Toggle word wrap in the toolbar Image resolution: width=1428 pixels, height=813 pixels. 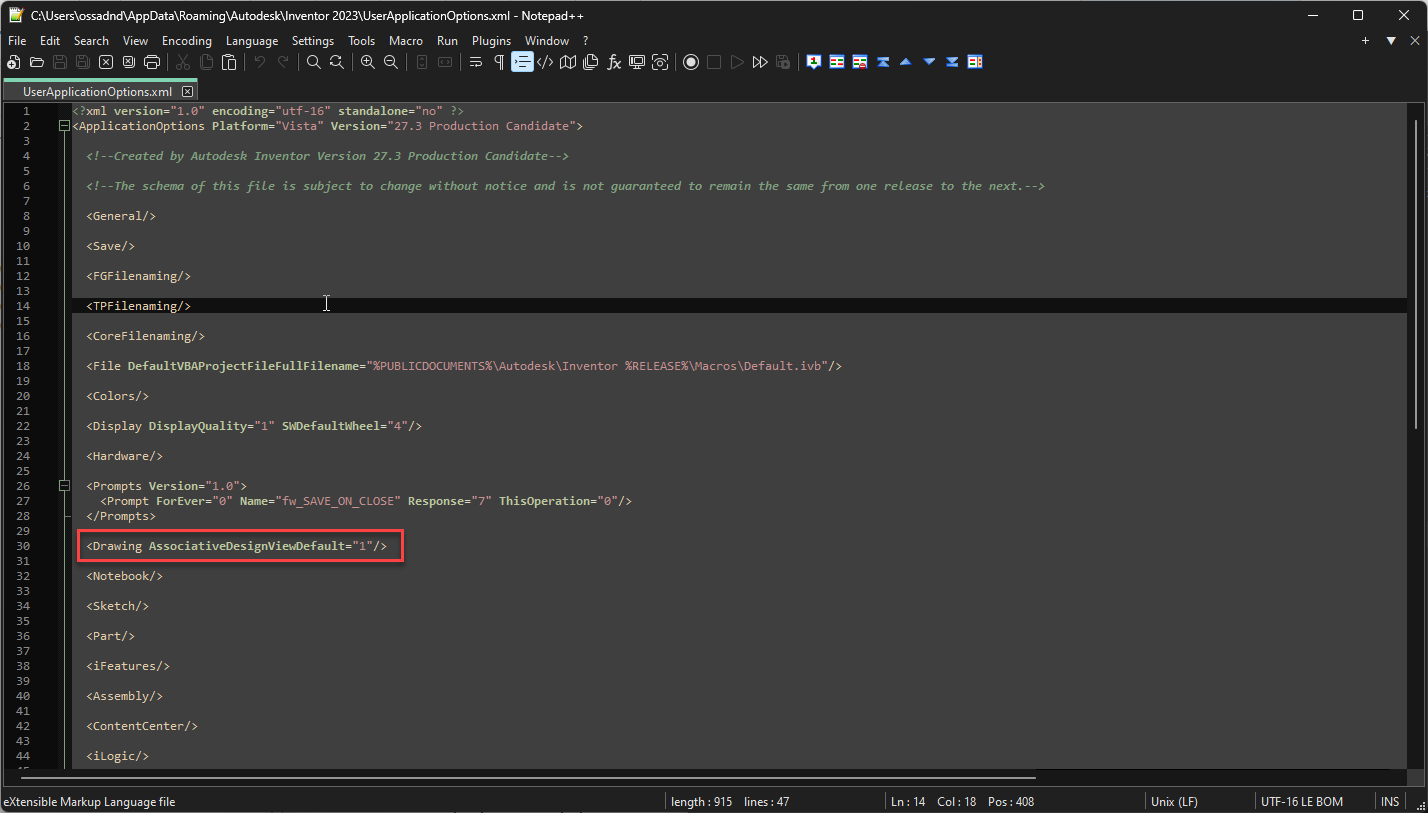pyautogui.click(x=475, y=62)
